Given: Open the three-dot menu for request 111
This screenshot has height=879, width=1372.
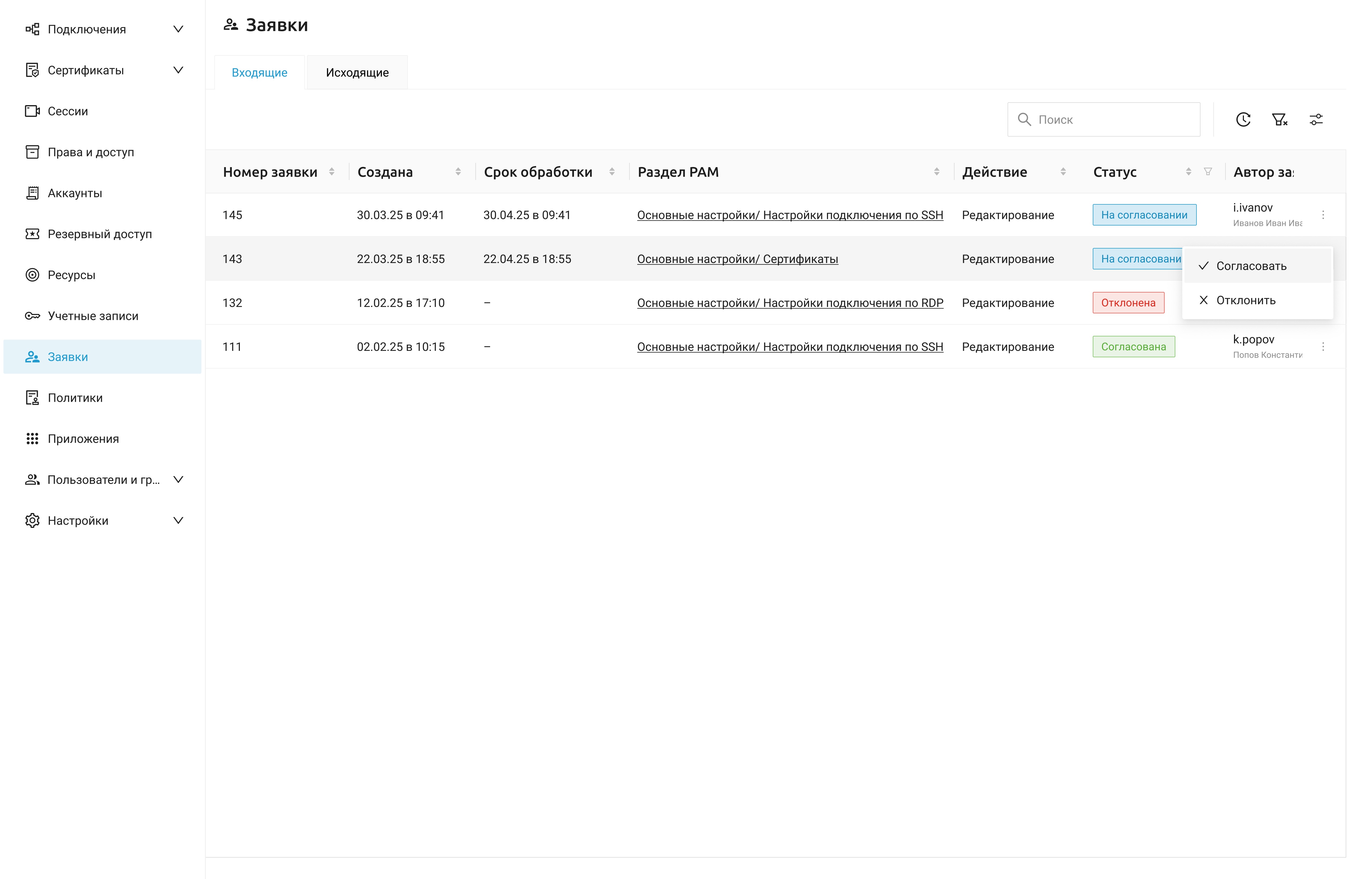Looking at the screenshot, I should (1323, 347).
